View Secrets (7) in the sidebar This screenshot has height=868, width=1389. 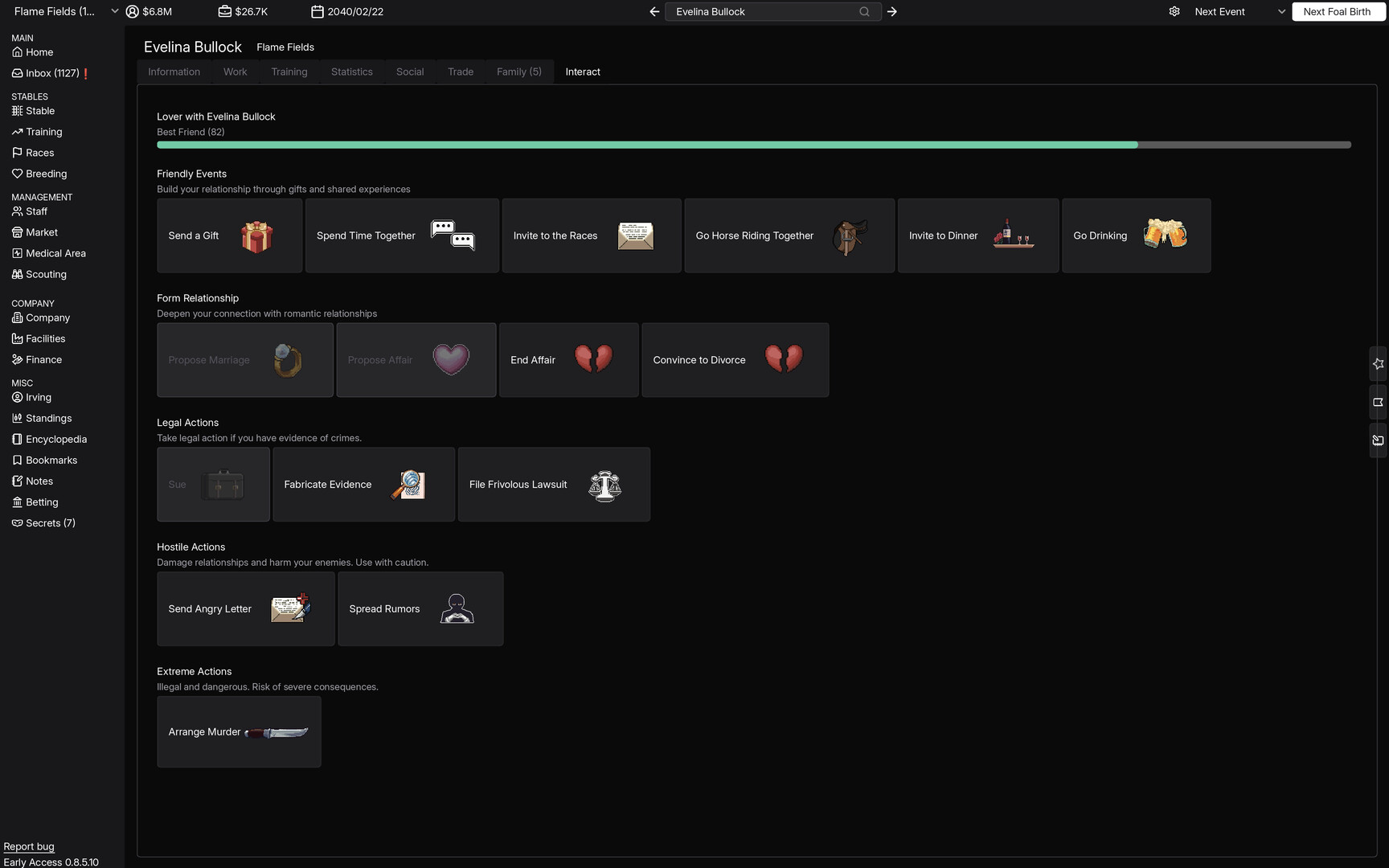click(50, 522)
